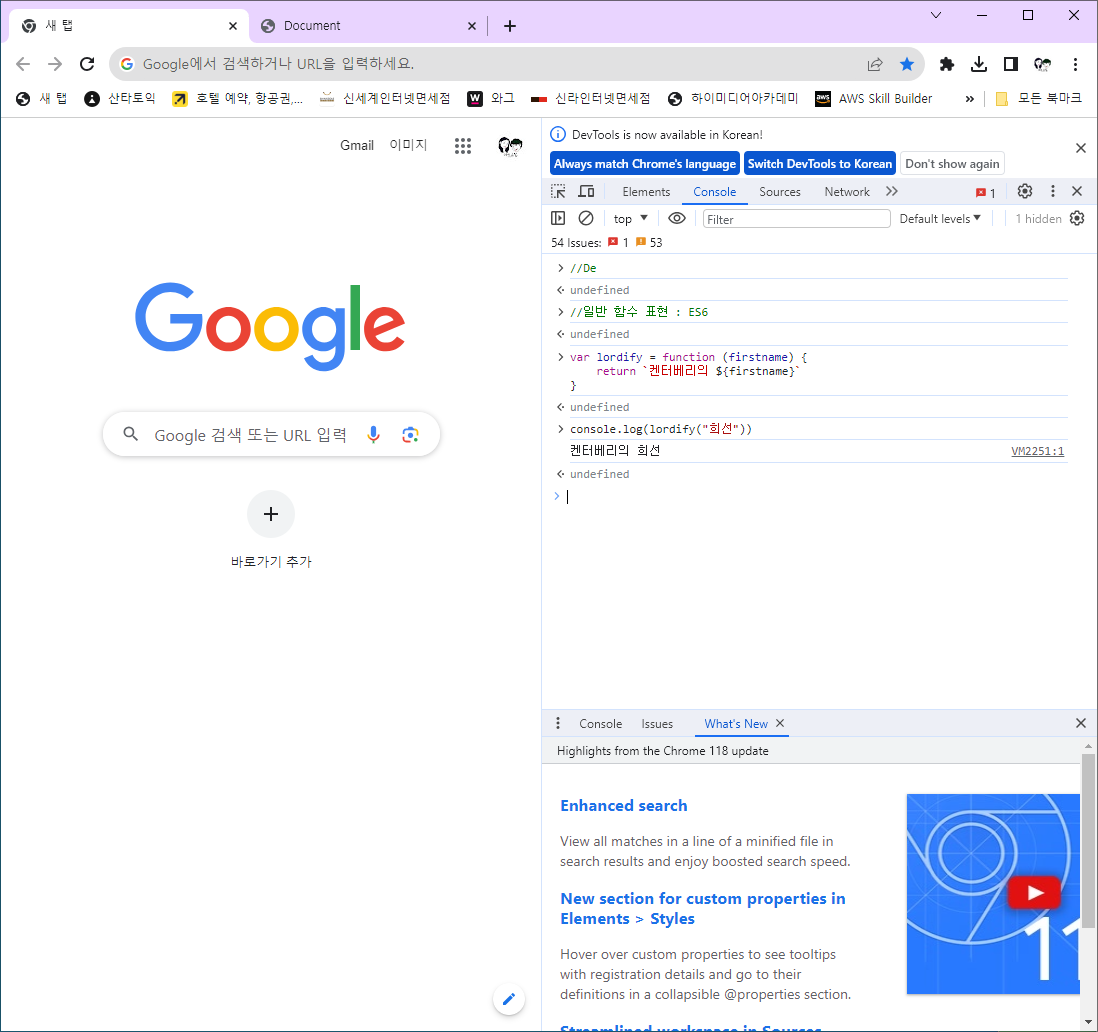1098x1032 pixels.
Task: Open the Network tab
Action: [x=847, y=192]
